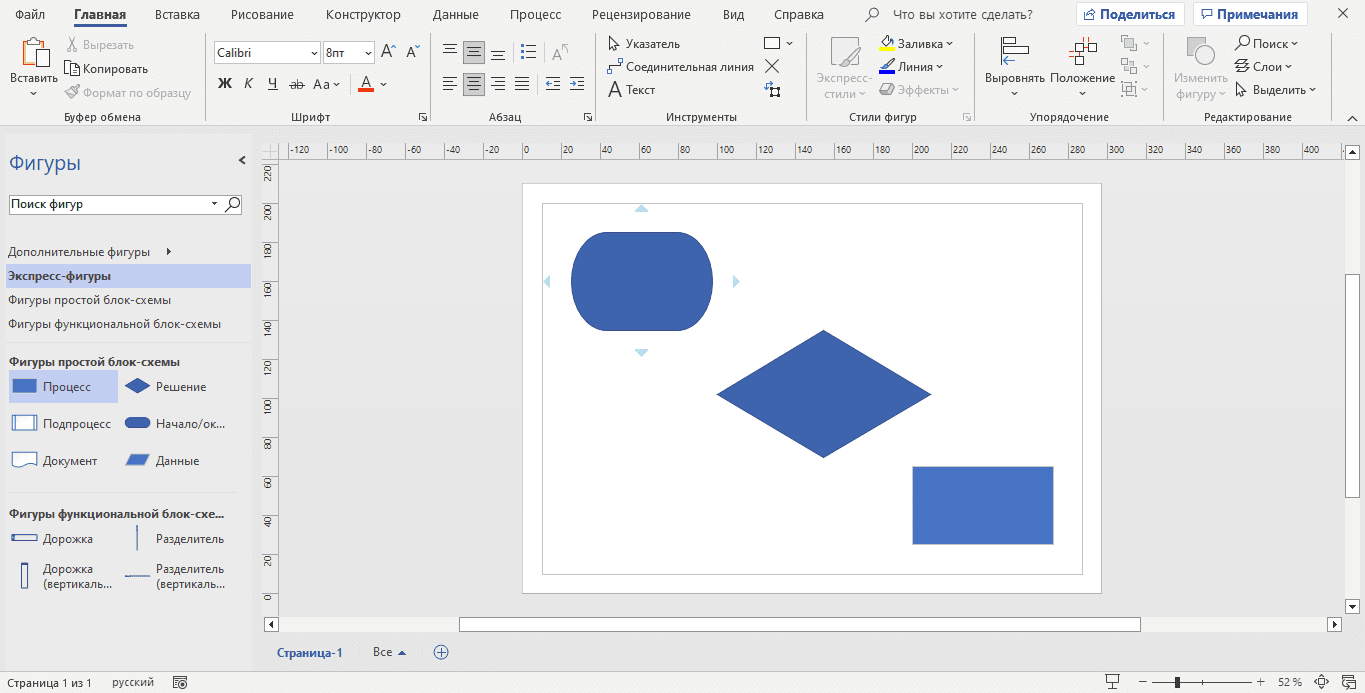Switch to the Конструктор tab
The image size is (1365, 693).
point(364,15)
